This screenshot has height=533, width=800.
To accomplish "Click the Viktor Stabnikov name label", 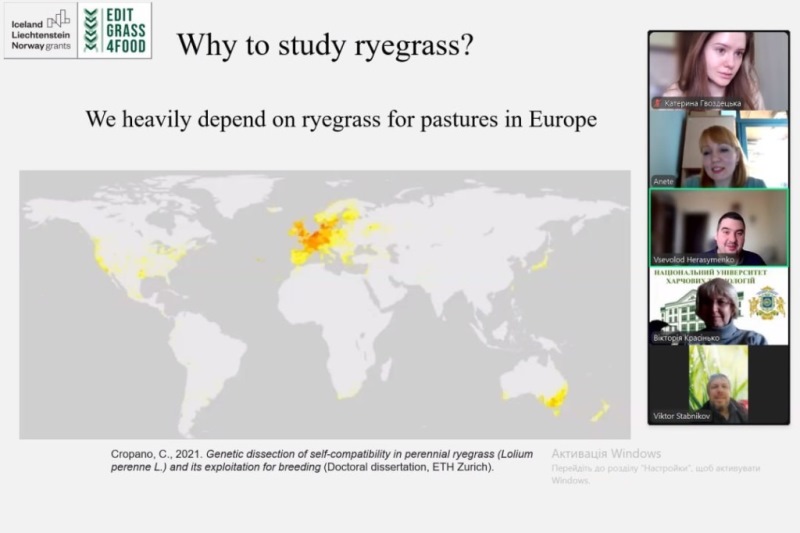I will click(685, 415).
